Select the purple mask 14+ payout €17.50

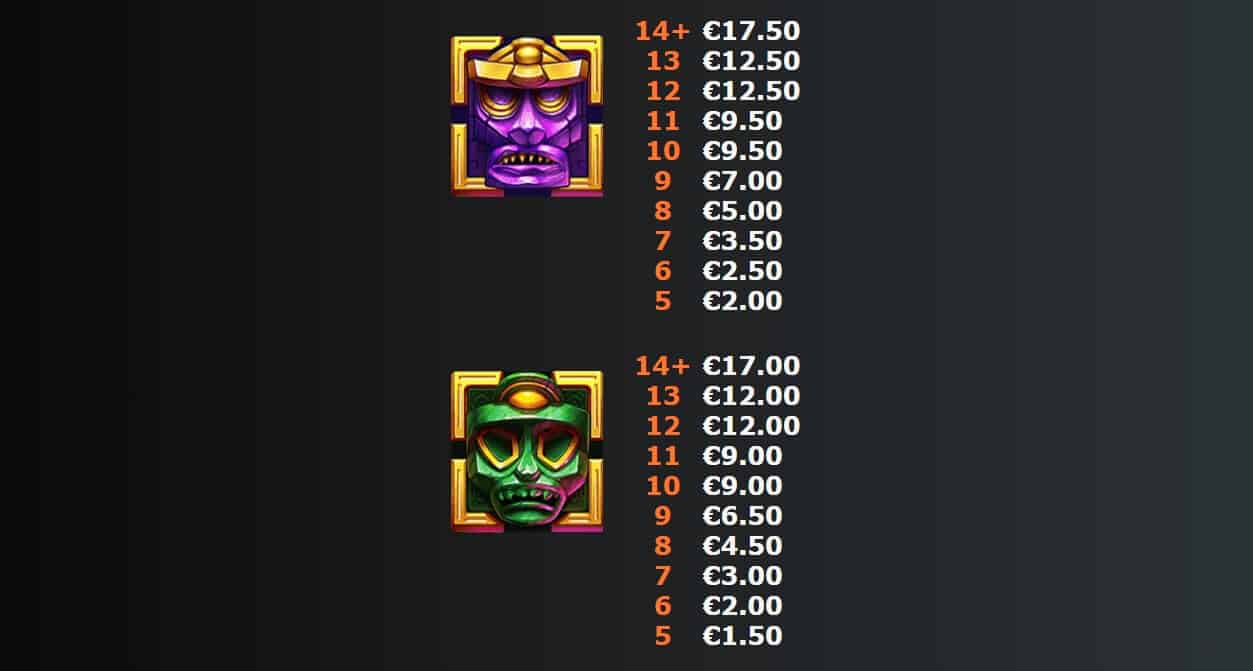click(x=751, y=31)
